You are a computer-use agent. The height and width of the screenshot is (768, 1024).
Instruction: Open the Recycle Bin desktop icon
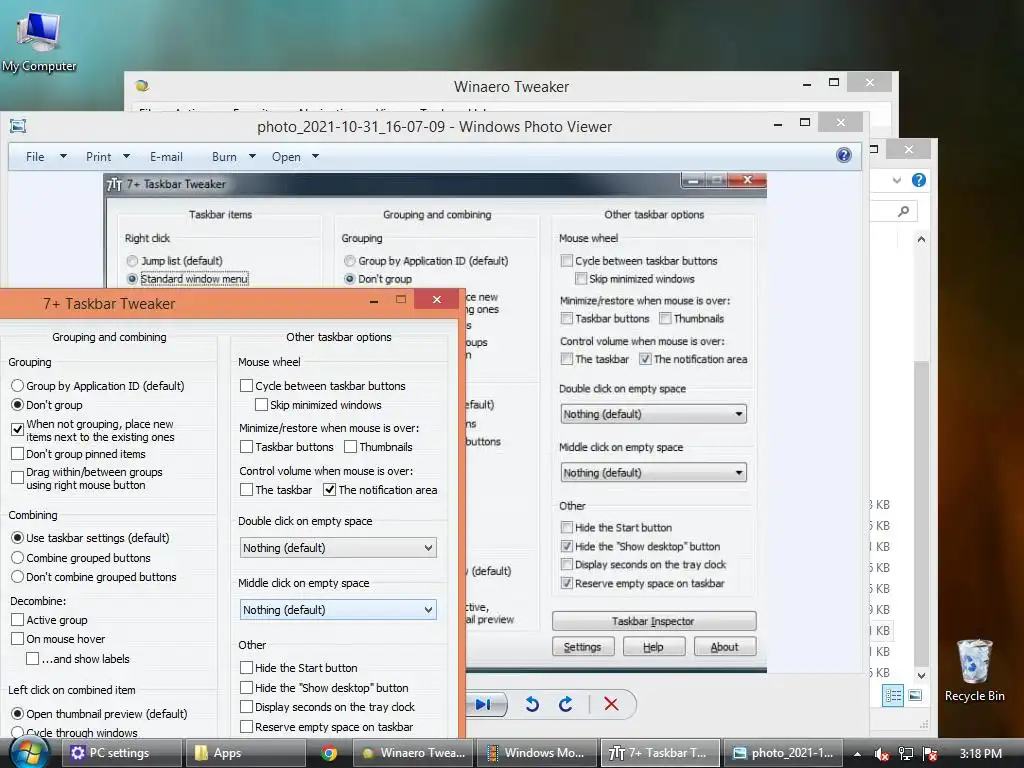tap(974, 670)
